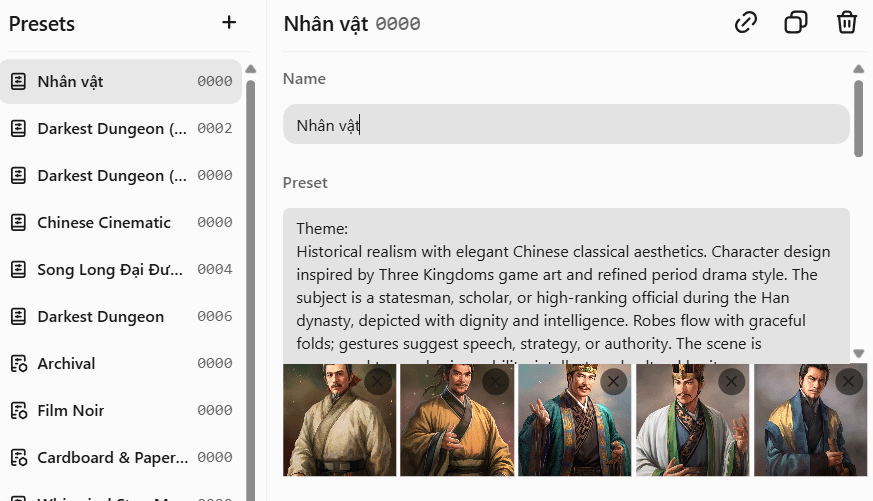Click the Chinese Cinematic preset icon
Image resolution: width=873 pixels, height=501 pixels.
(18, 223)
